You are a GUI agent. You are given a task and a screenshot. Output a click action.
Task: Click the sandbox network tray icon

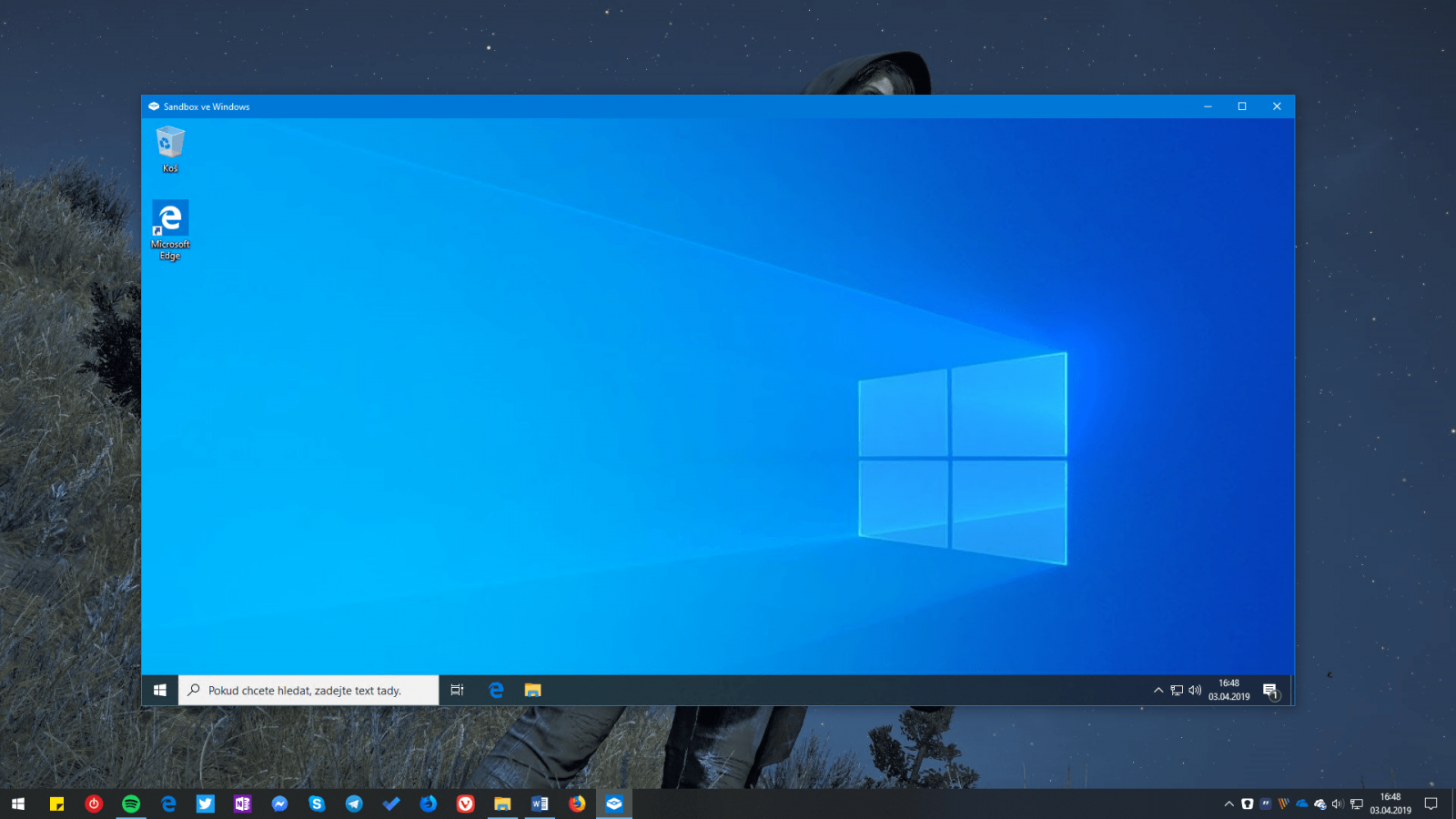point(1176,690)
